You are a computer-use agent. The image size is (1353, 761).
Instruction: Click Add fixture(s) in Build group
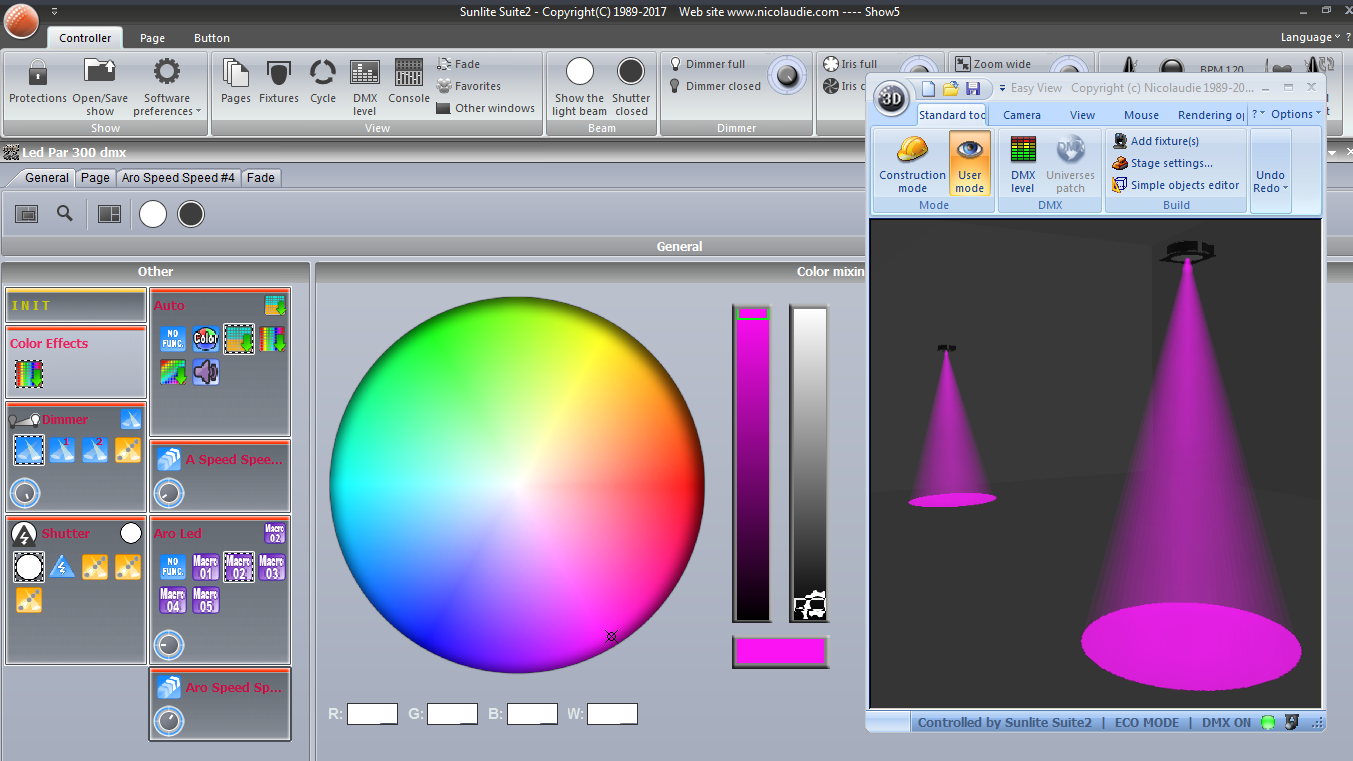tap(1164, 141)
